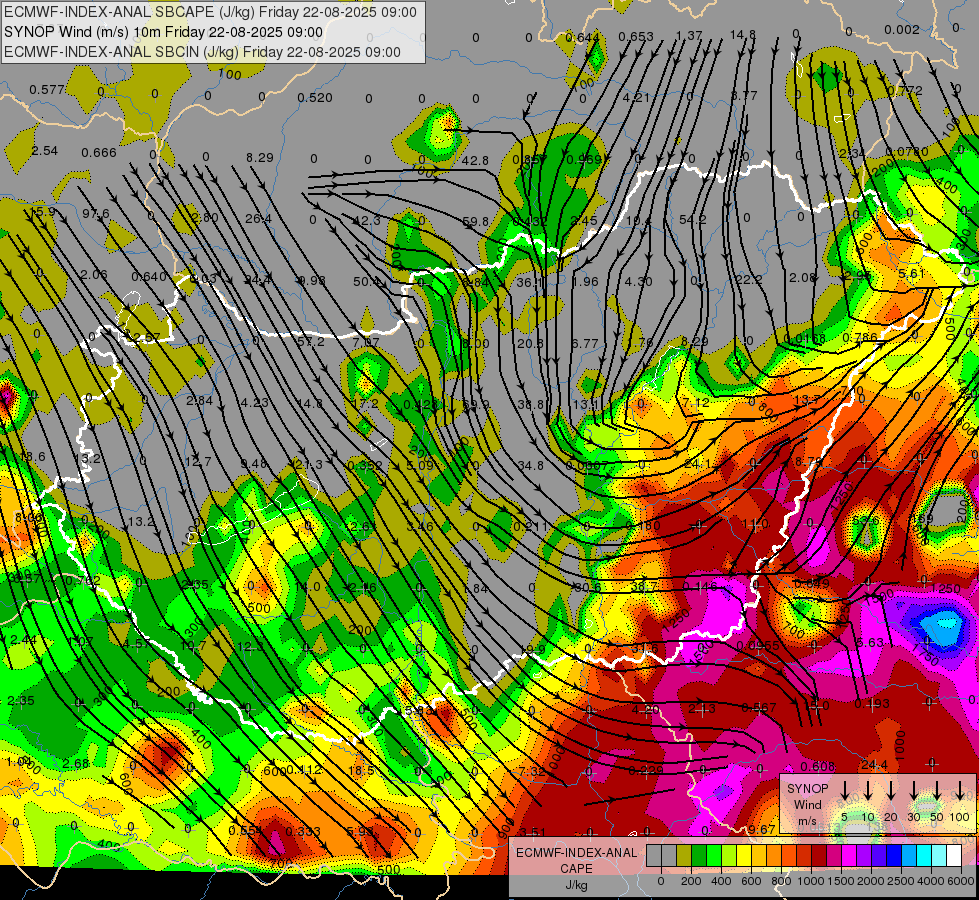Click the SYNOP Wind m/s legend label
The height and width of the screenshot is (900, 979).
pyautogui.click(x=807, y=805)
